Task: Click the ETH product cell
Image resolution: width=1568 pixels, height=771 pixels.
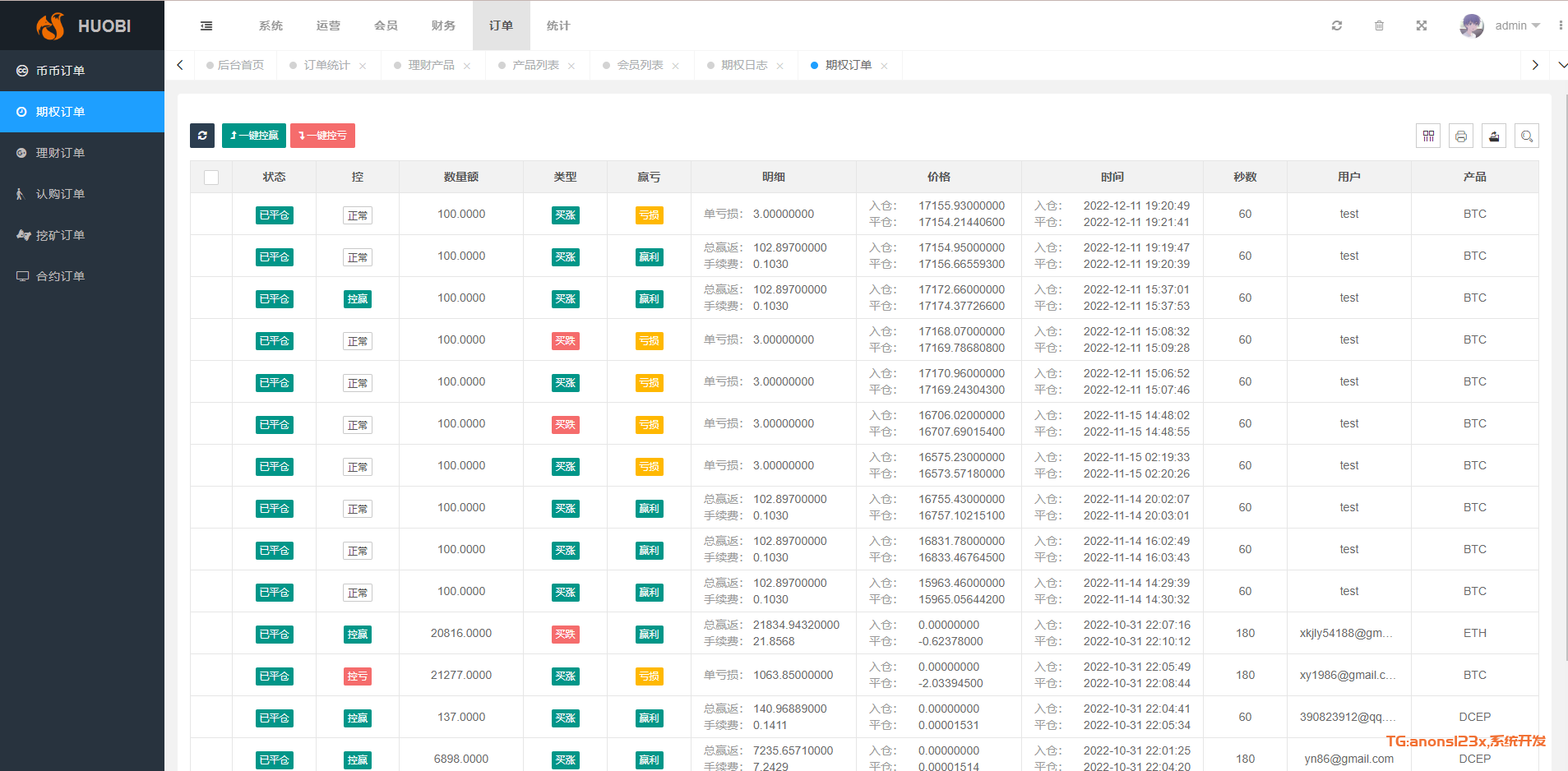Action: (1475, 633)
